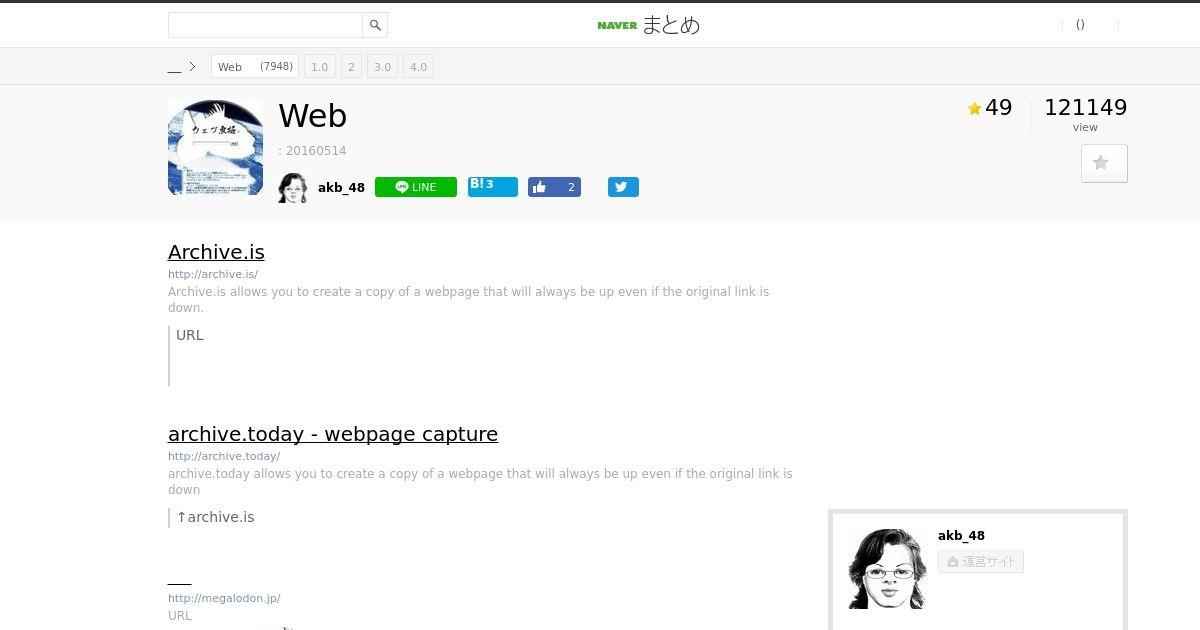Open the http://archive.today/ URL
The image size is (1200, 630).
coord(224,456)
